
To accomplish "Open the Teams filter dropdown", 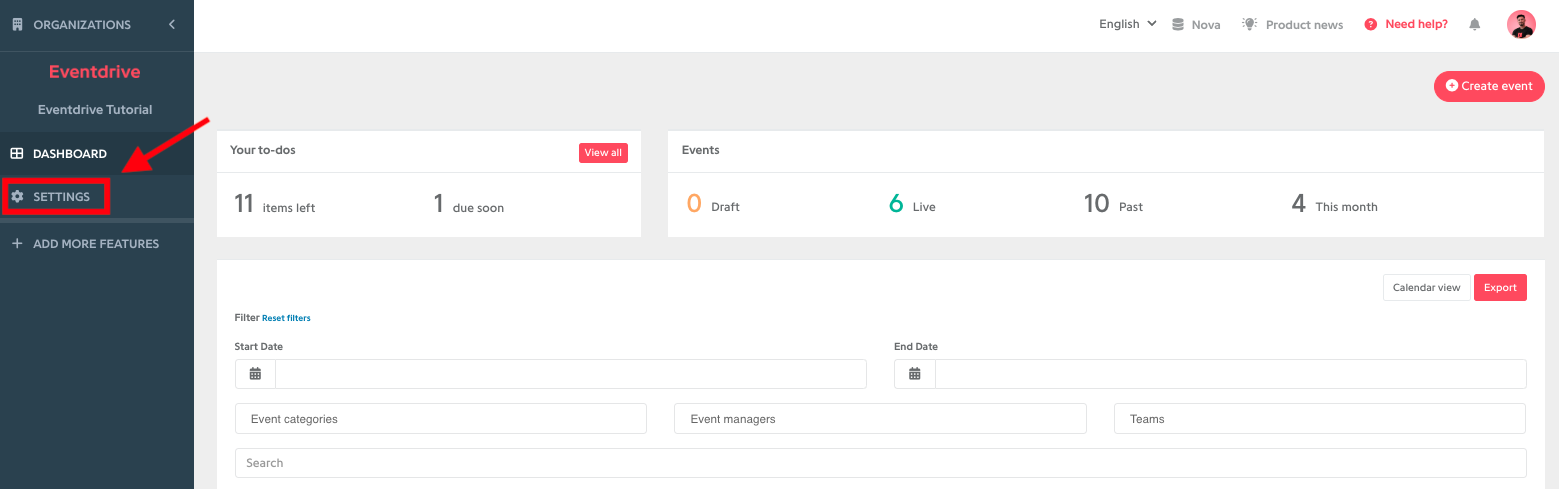I will point(1320,419).
